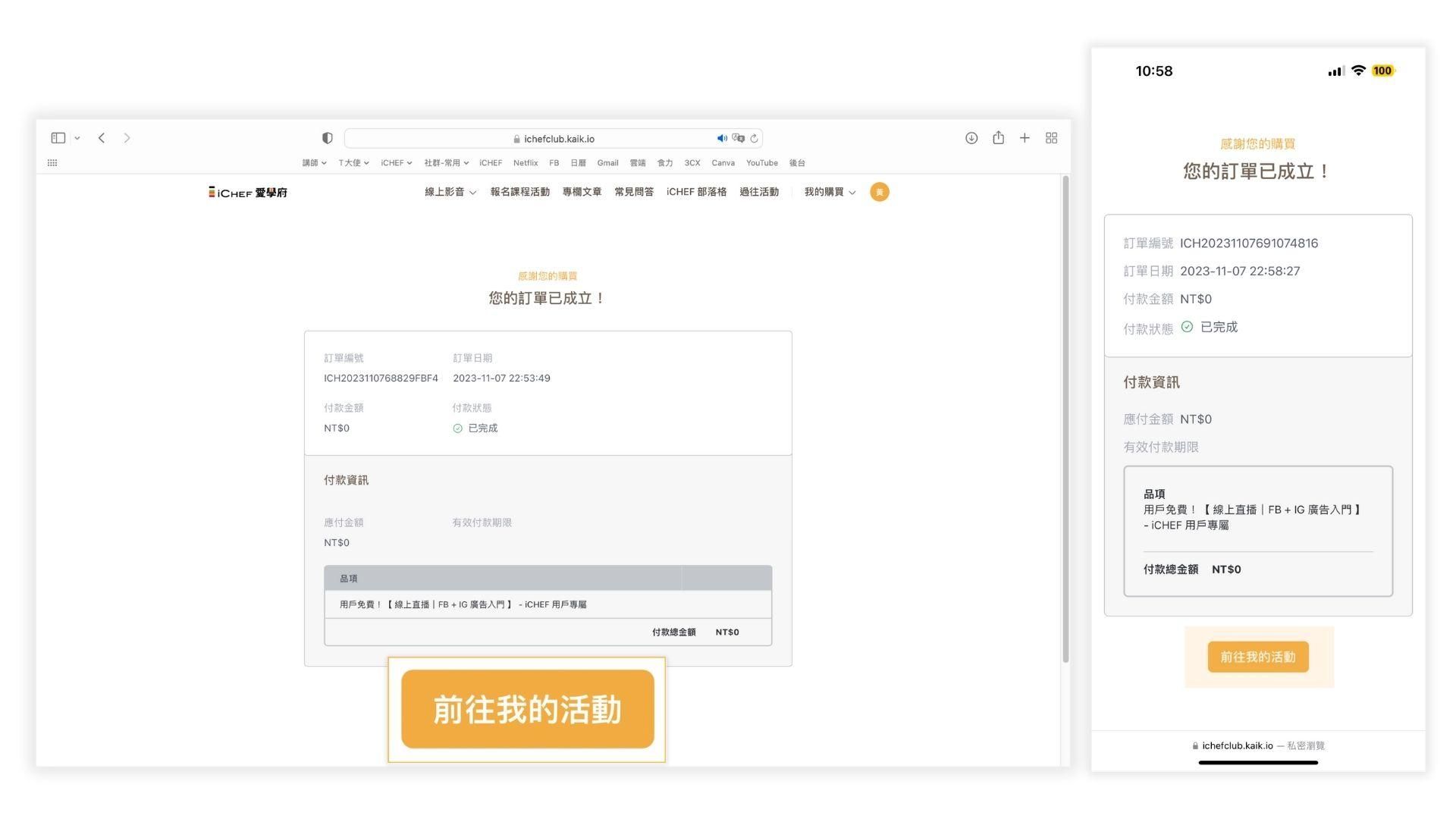1456x819 pixels.
Task: Mute tab audio via speaker icon
Action: [x=721, y=139]
